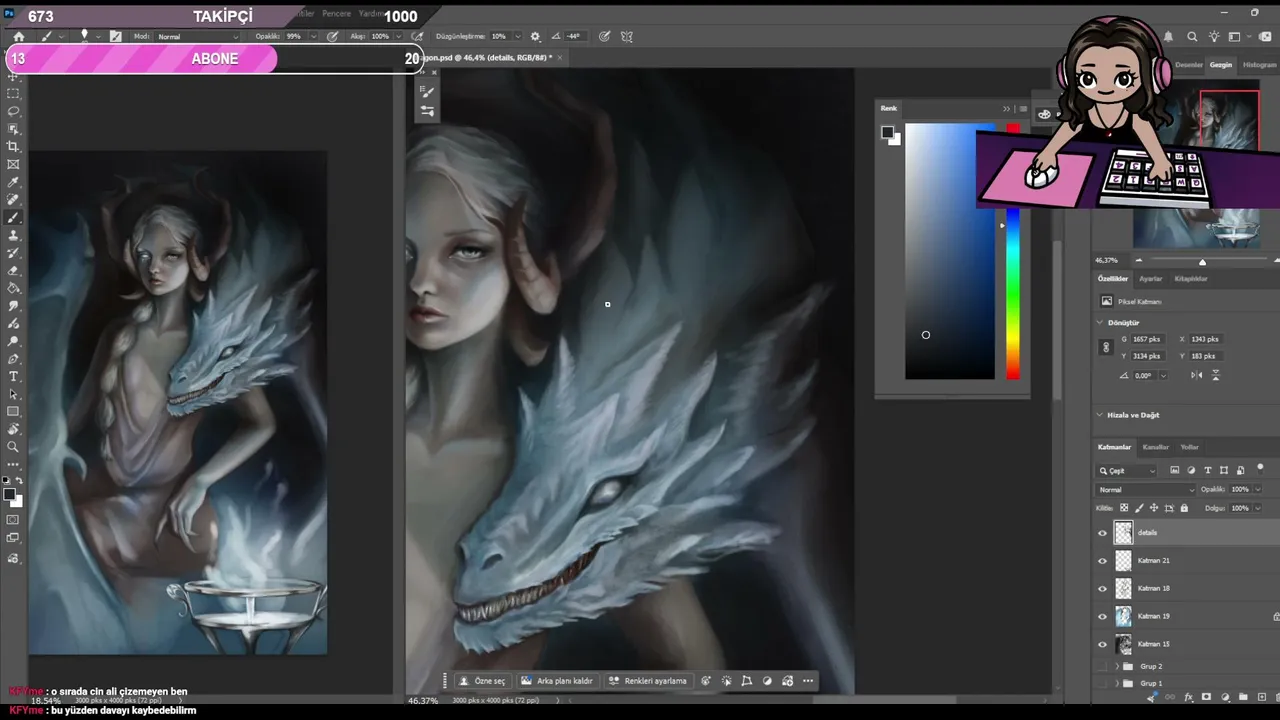
Task: Hide the Katman 15 layer
Action: click(x=1103, y=644)
